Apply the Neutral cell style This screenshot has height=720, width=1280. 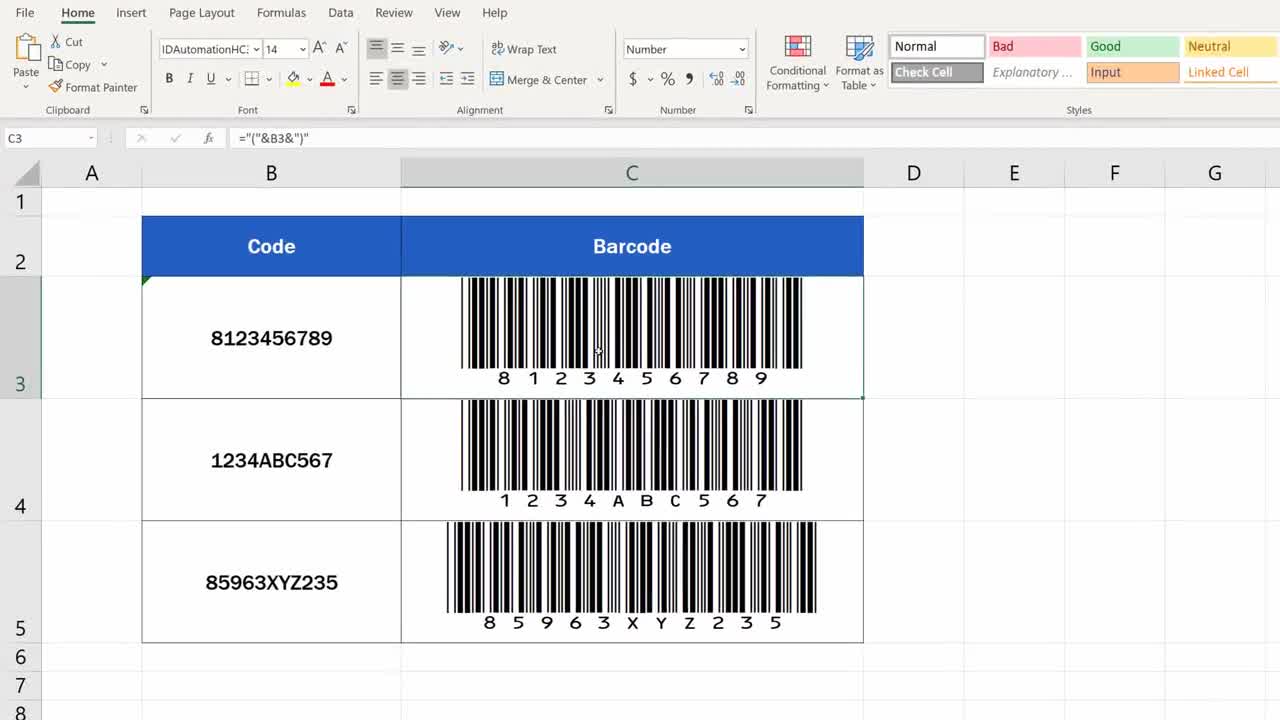click(x=1231, y=47)
